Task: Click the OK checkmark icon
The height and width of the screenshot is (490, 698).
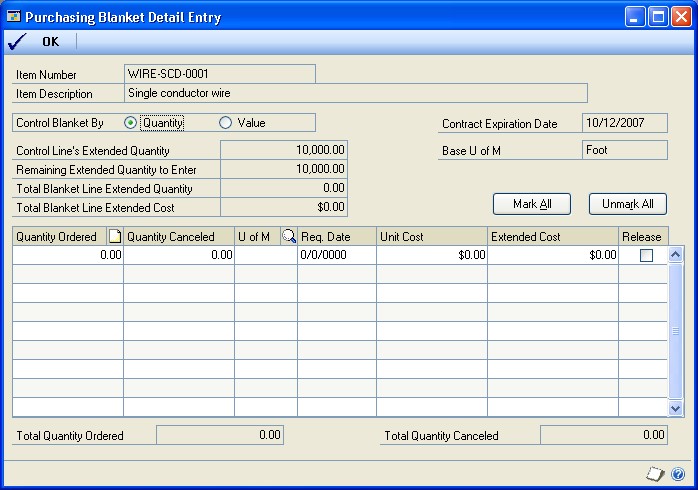Action: [17, 42]
